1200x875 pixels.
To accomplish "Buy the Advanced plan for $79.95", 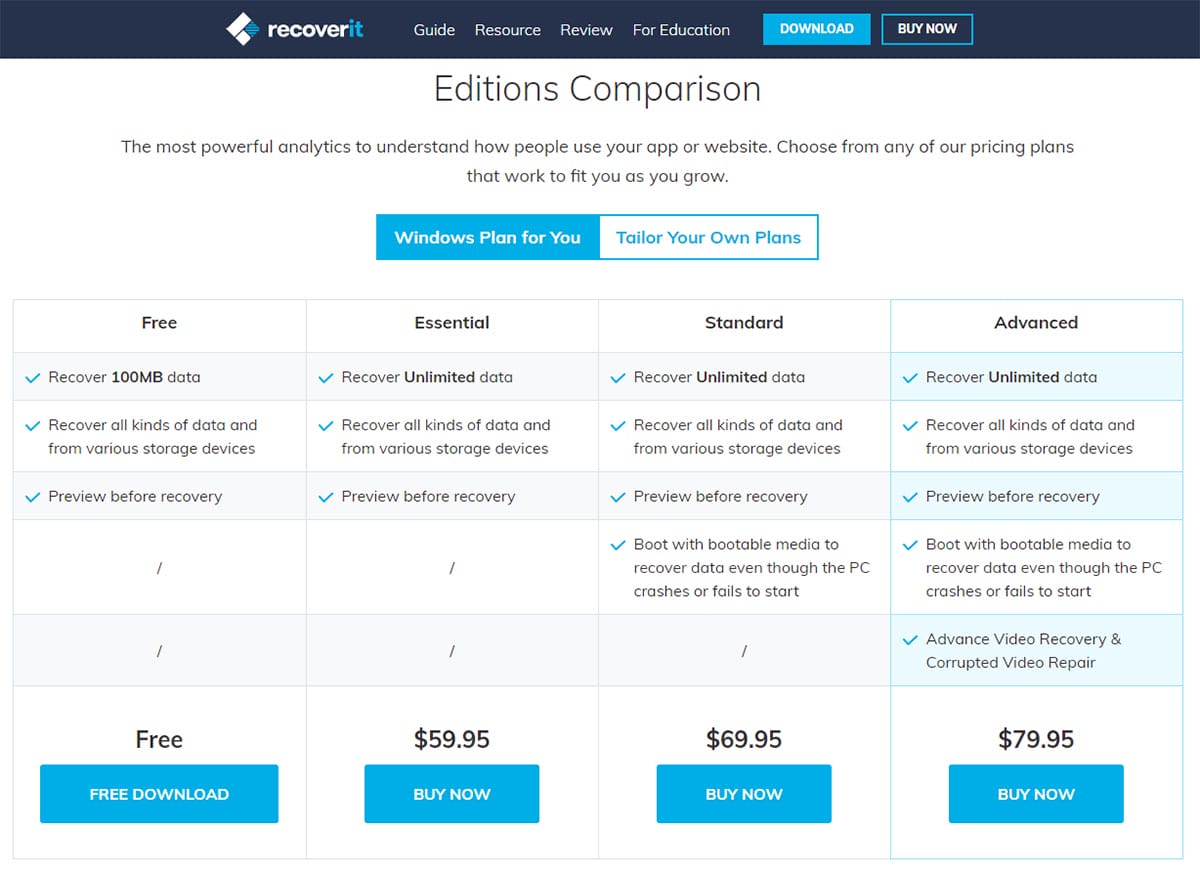I will 1035,794.
